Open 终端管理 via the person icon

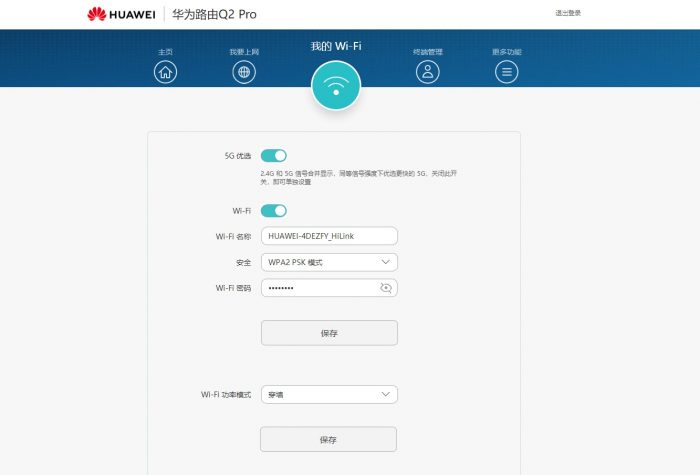click(428, 72)
